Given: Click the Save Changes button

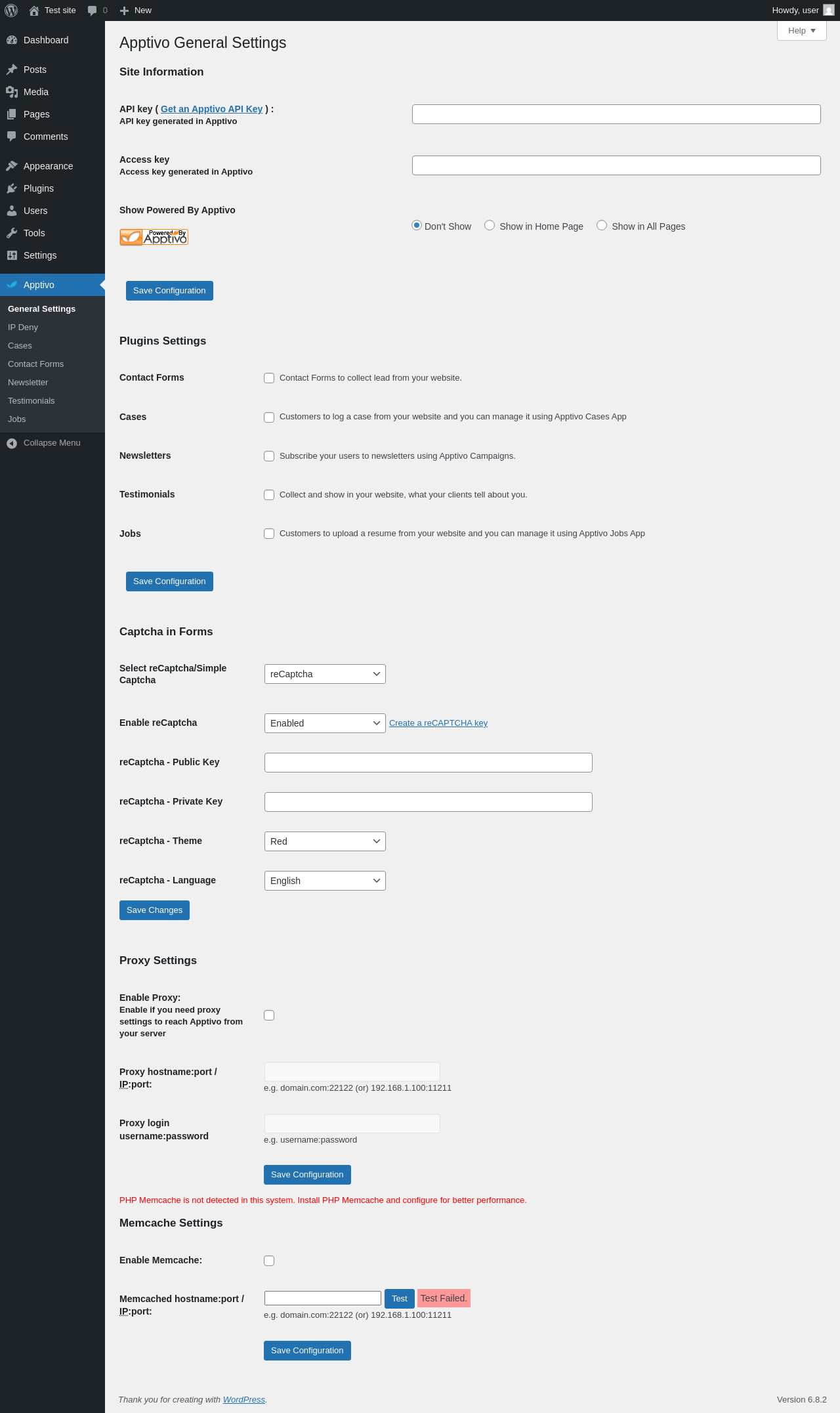Looking at the screenshot, I should [154, 910].
